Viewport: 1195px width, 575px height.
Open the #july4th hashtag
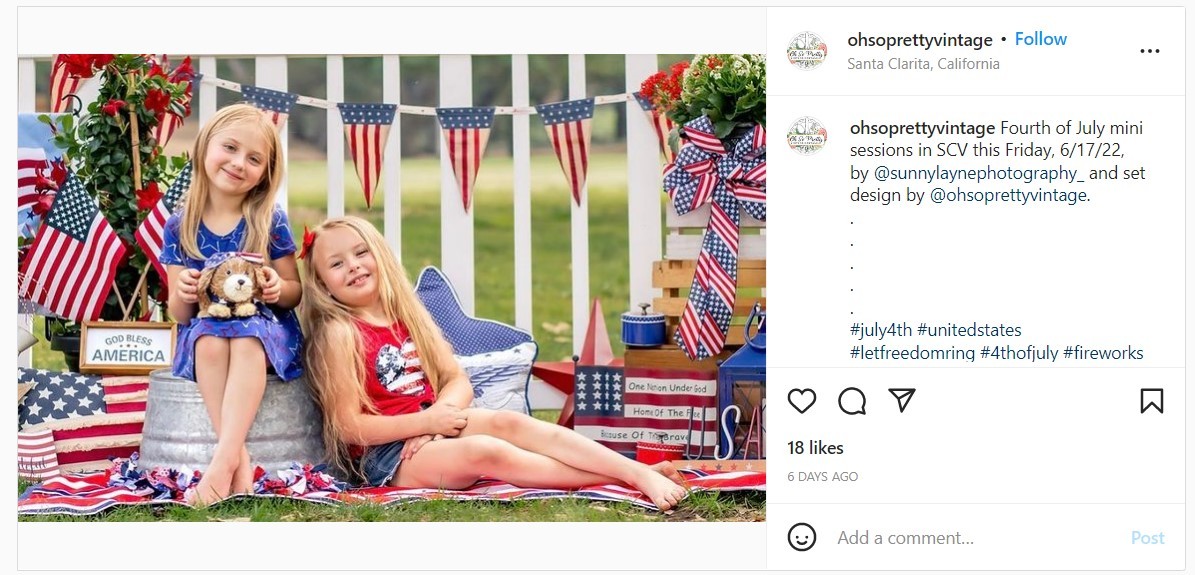pyautogui.click(x=880, y=330)
